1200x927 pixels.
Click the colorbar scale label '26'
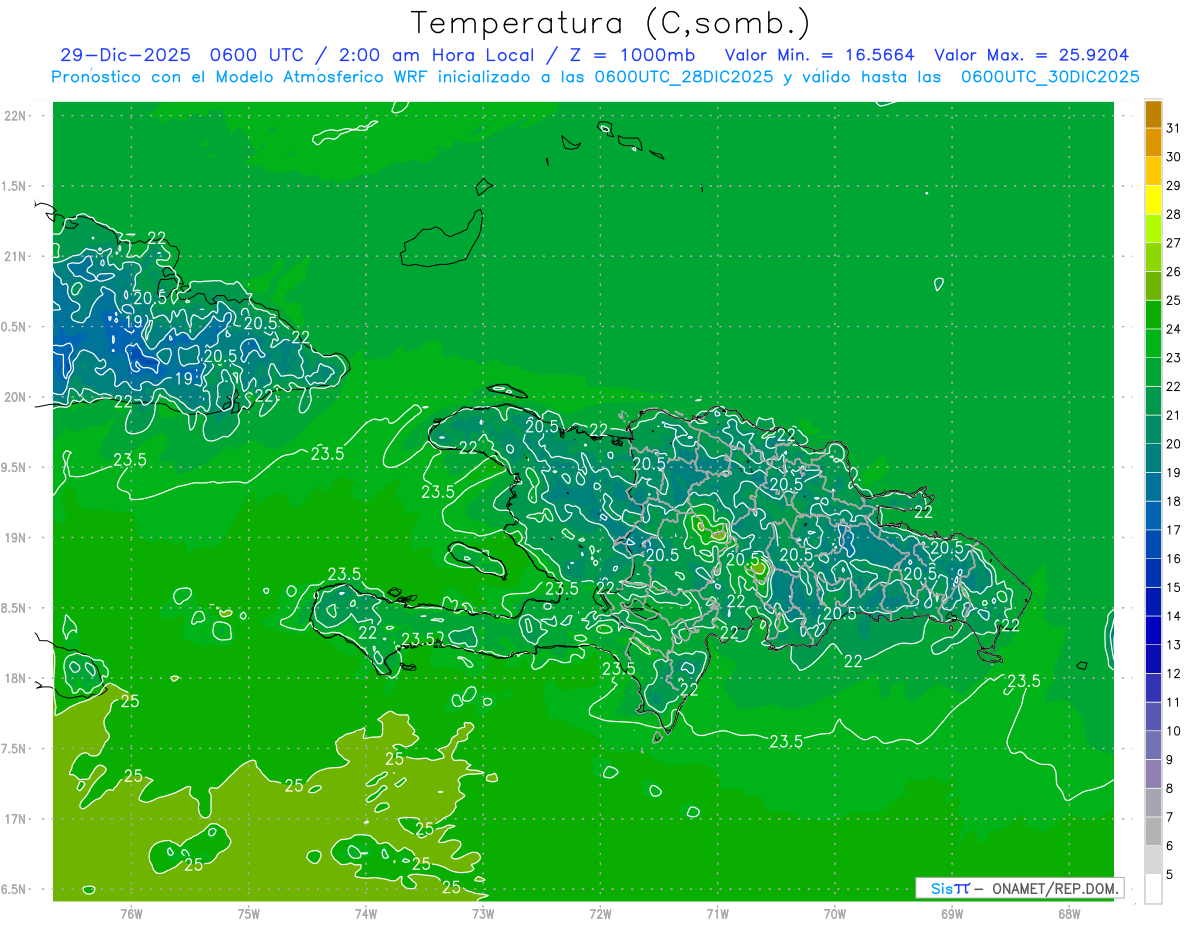(1173, 271)
